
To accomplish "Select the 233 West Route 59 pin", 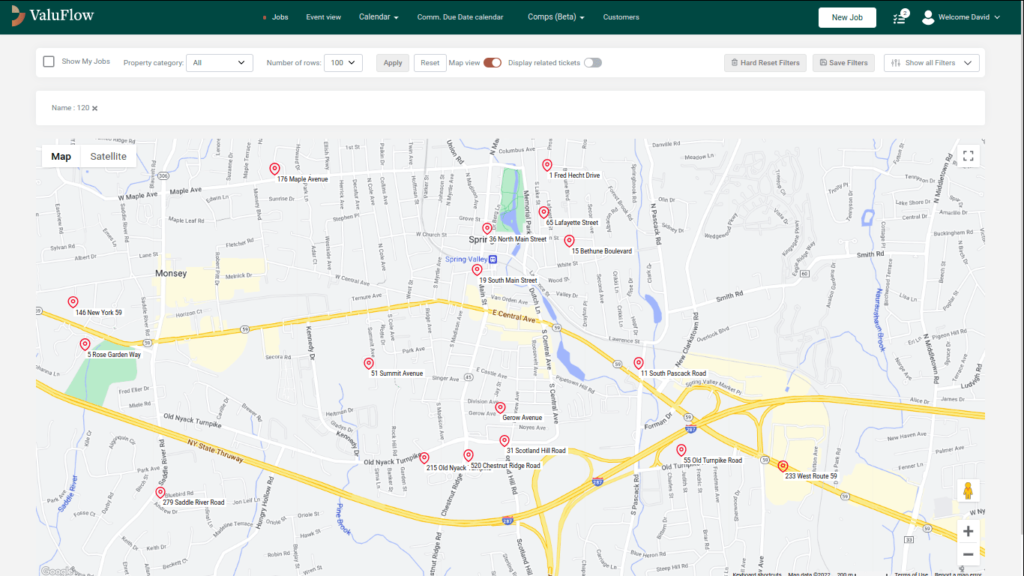I will point(782,466).
